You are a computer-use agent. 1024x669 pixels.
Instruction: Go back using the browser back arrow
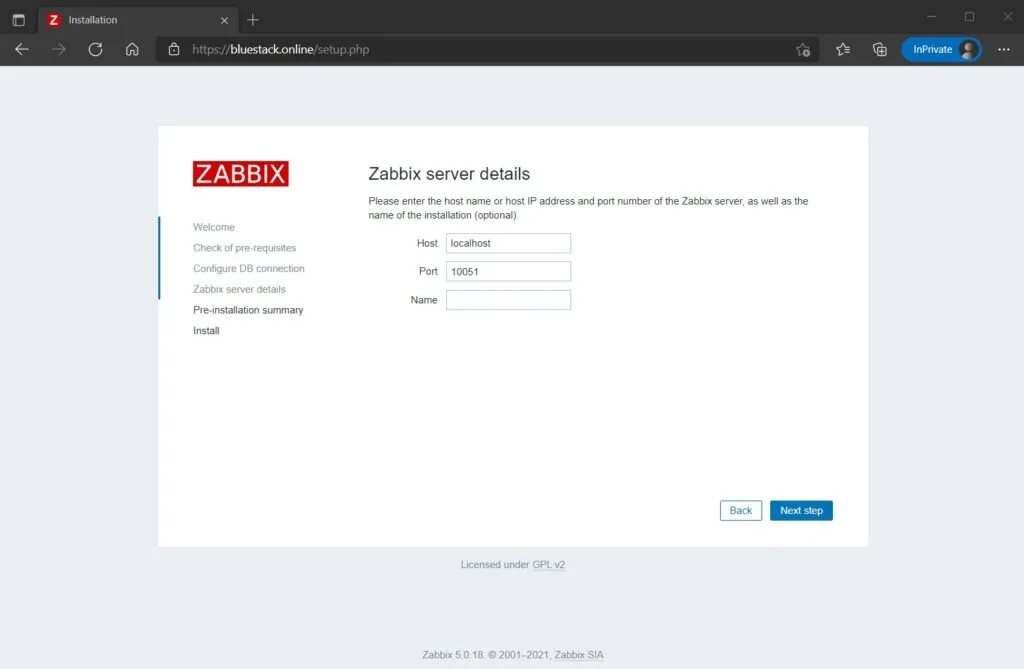point(22,50)
